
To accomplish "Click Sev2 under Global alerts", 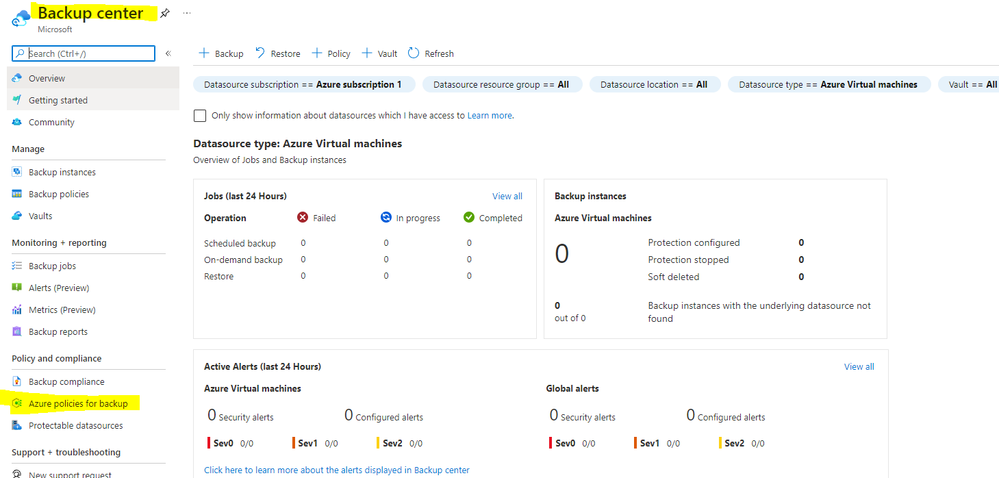I will [735, 443].
